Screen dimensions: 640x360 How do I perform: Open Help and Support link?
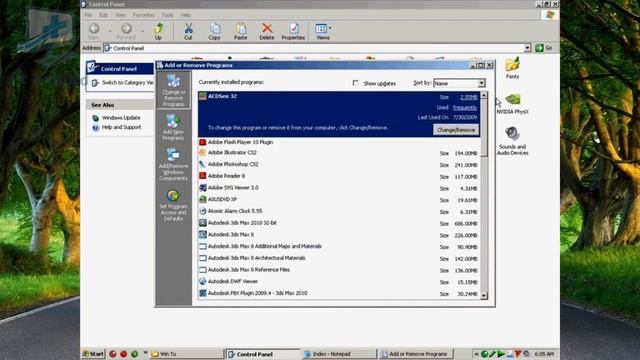(121, 127)
